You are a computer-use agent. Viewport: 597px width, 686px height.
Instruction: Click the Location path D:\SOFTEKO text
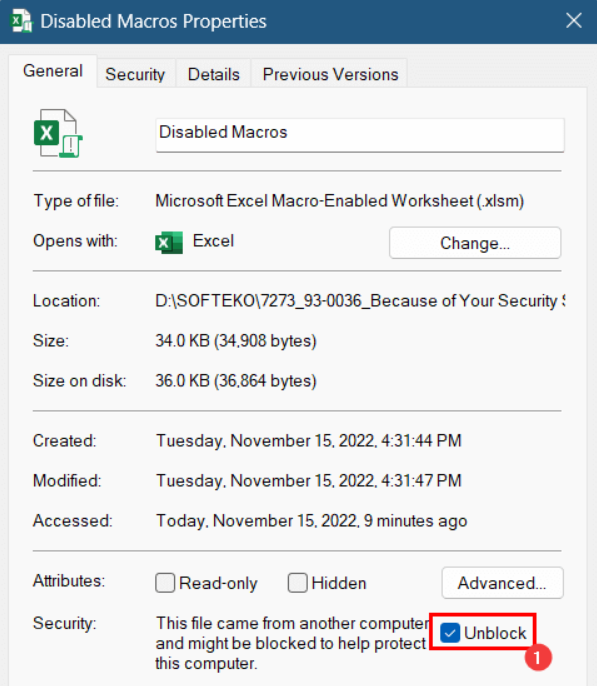tap(360, 301)
